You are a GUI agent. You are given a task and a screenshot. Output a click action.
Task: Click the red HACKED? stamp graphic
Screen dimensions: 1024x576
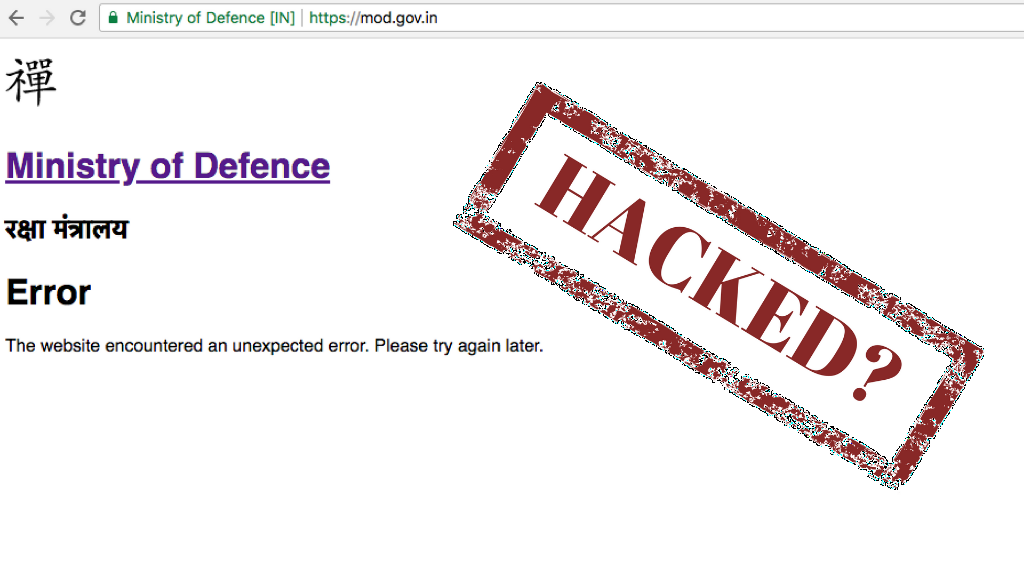718,285
